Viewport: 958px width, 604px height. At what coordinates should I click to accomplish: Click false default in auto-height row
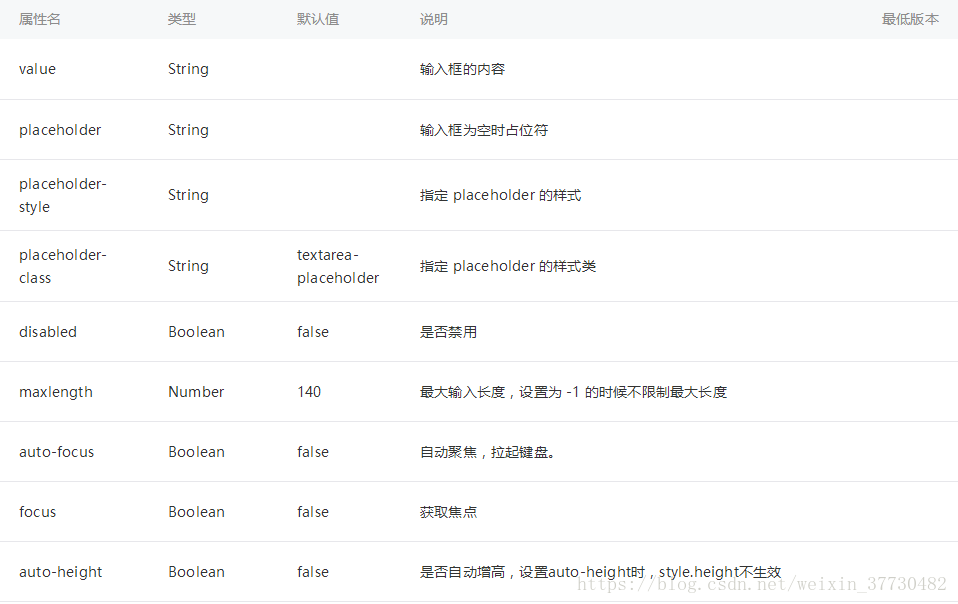[x=313, y=572]
